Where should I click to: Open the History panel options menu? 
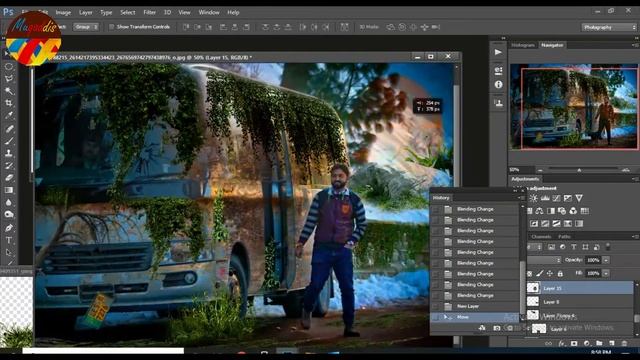click(521, 198)
